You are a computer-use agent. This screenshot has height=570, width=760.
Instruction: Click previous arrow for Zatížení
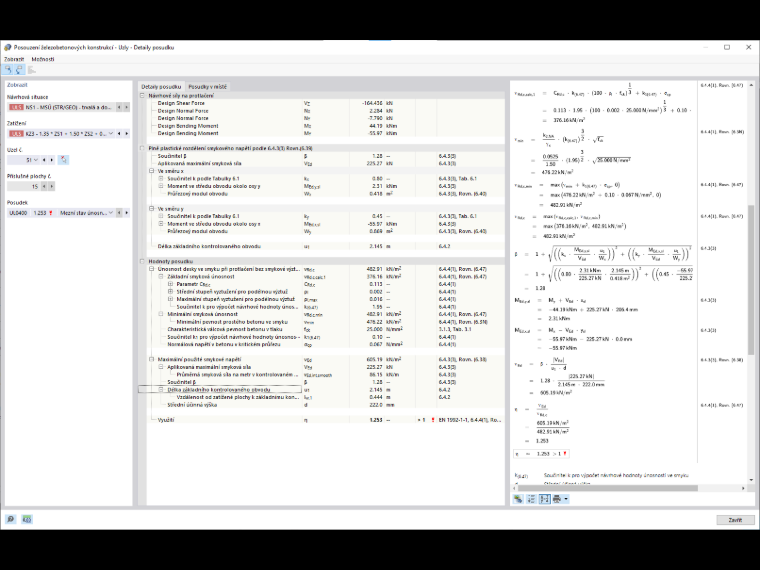click(x=119, y=133)
